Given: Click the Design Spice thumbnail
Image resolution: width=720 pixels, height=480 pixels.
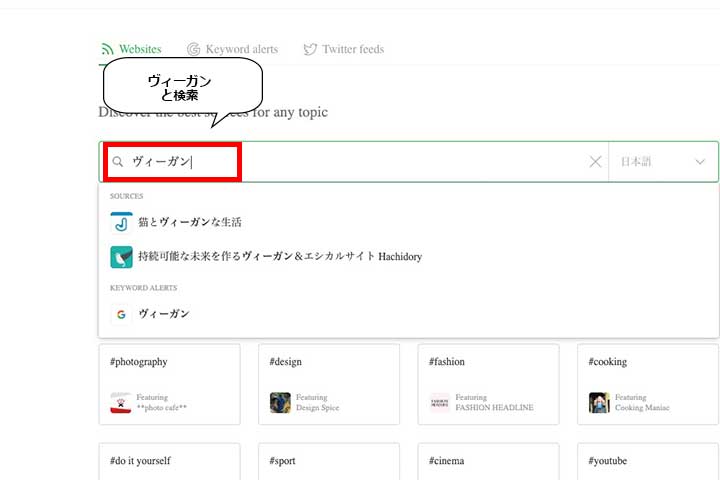Looking at the screenshot, I should pos(280,403).
